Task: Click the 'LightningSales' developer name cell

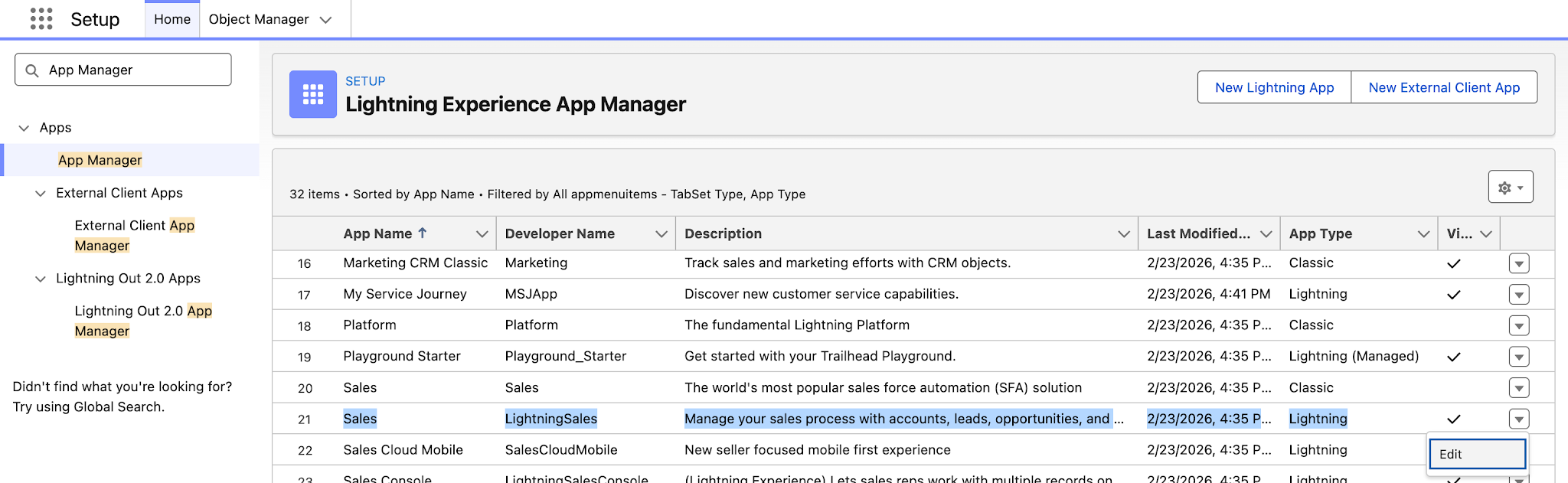Action: coord(550,418)
